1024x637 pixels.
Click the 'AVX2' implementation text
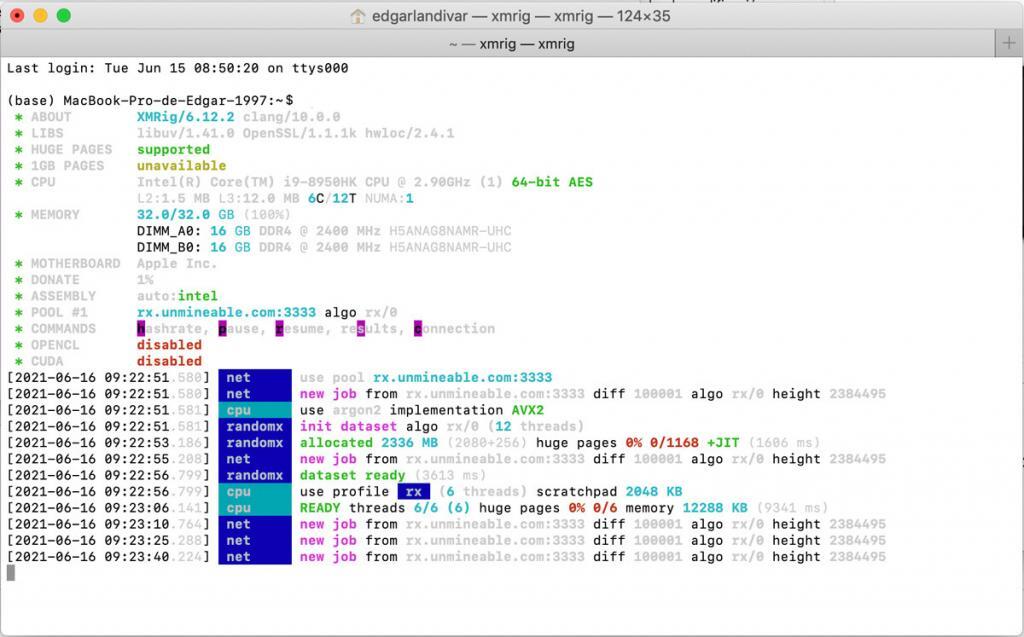(528, 410)
